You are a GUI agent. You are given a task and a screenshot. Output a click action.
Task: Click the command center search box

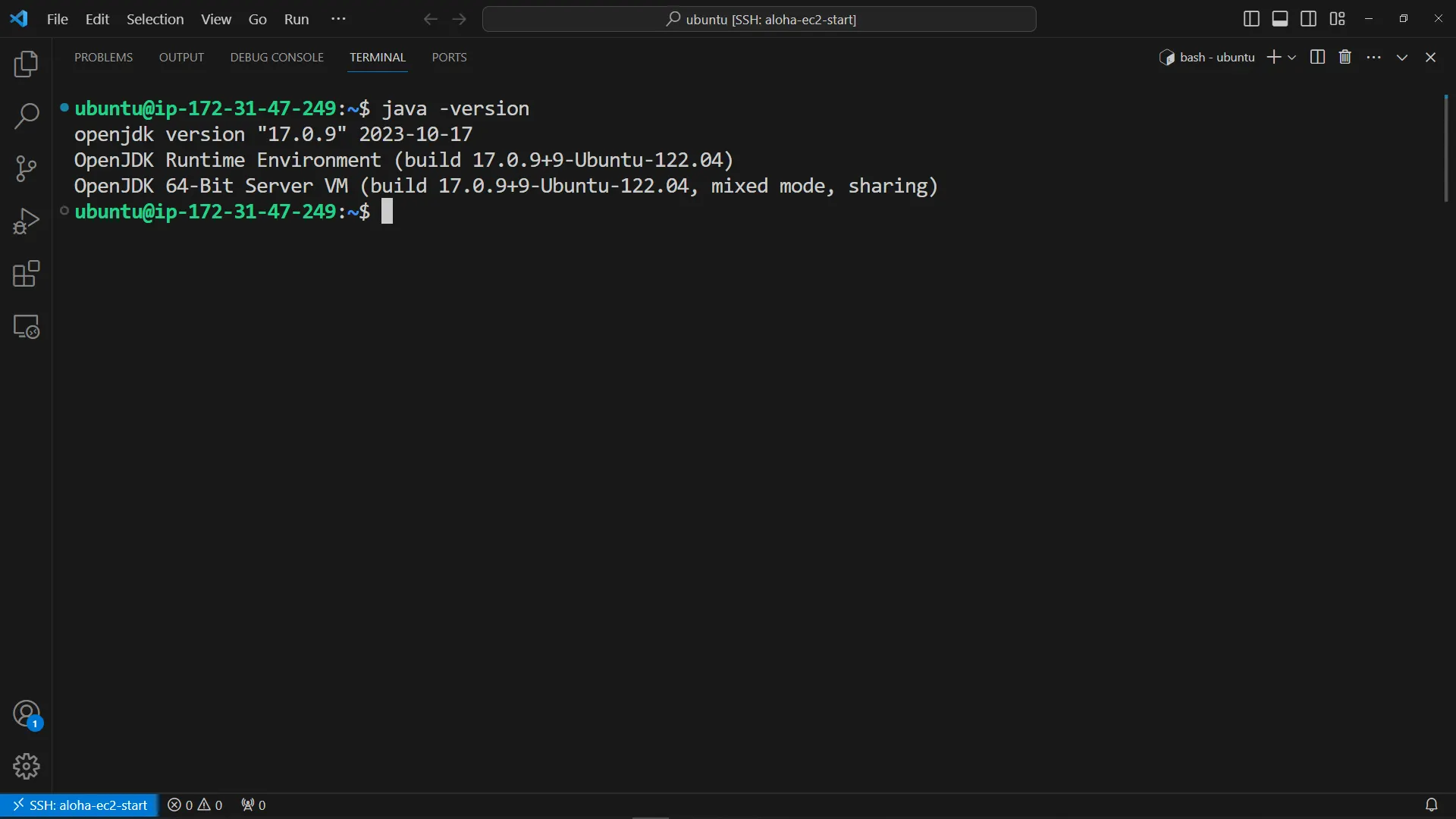coord(759,19)
